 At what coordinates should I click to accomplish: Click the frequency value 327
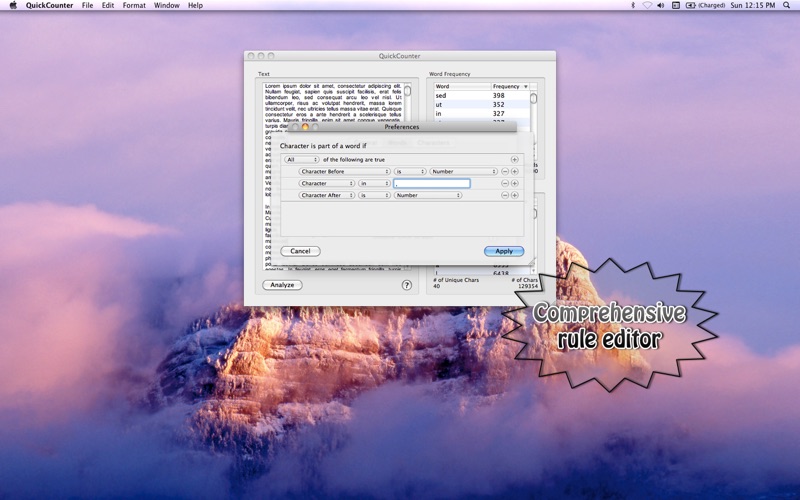(x=498, y=114)
